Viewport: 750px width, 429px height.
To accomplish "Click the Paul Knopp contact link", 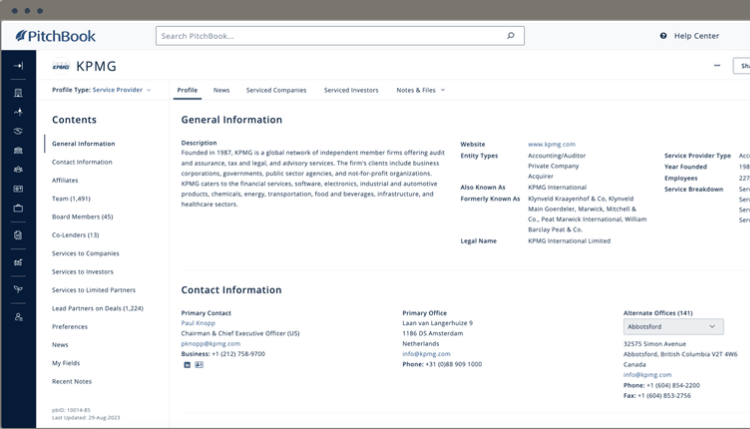I will [200, 323].
